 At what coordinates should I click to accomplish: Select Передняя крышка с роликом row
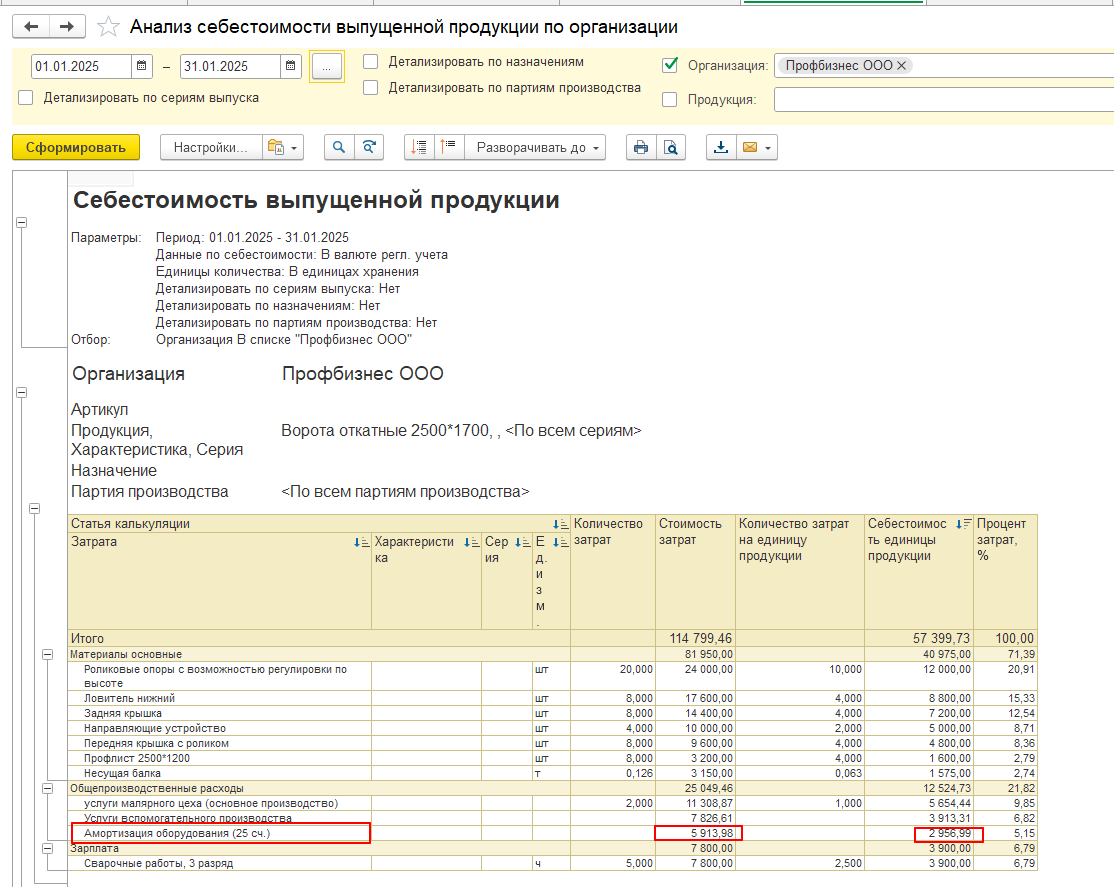pyautogui.click(x=553, y=743)
